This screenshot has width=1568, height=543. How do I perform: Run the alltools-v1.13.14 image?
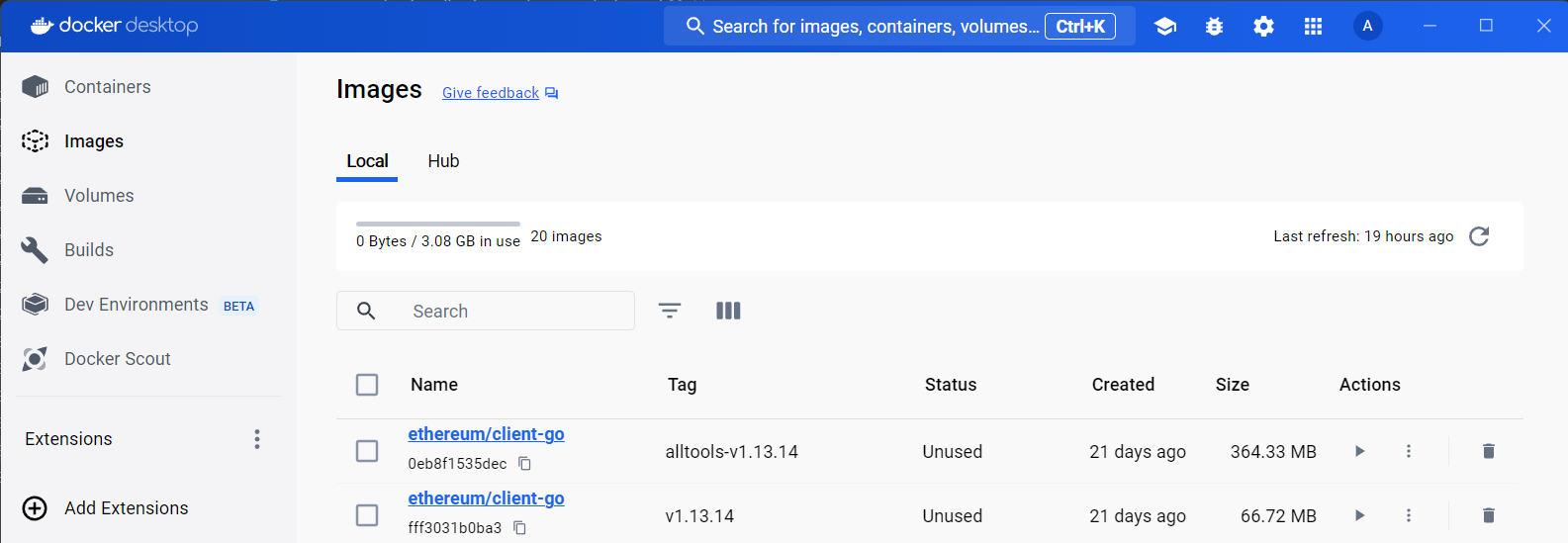(1360, 451)
